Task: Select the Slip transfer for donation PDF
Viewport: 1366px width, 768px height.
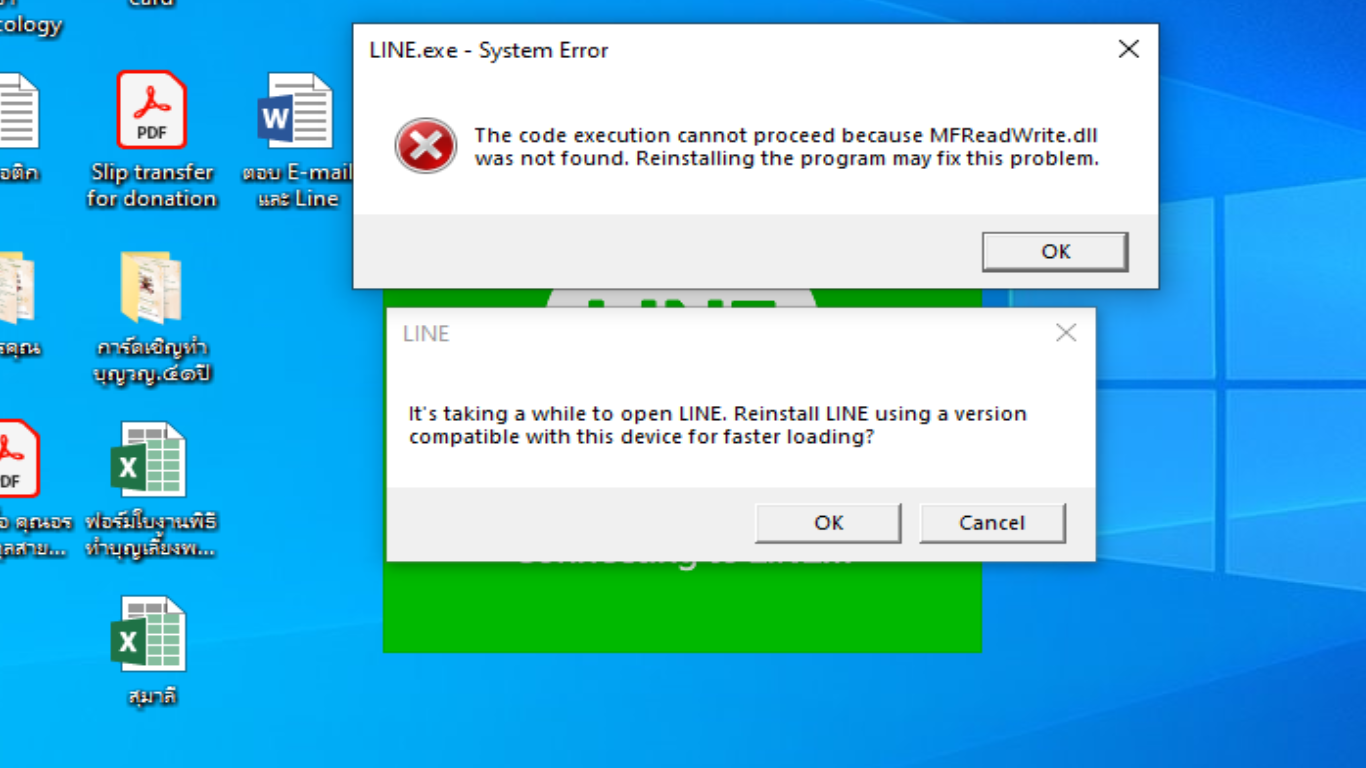Action: pos(151,140)
